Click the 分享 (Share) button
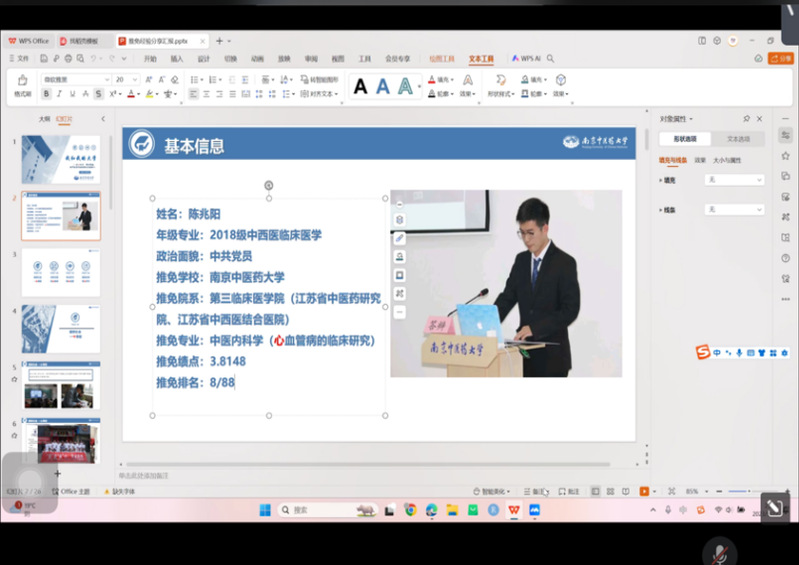Image resolution: width=799 pixels, height=565 pixels. click(780, 59)
